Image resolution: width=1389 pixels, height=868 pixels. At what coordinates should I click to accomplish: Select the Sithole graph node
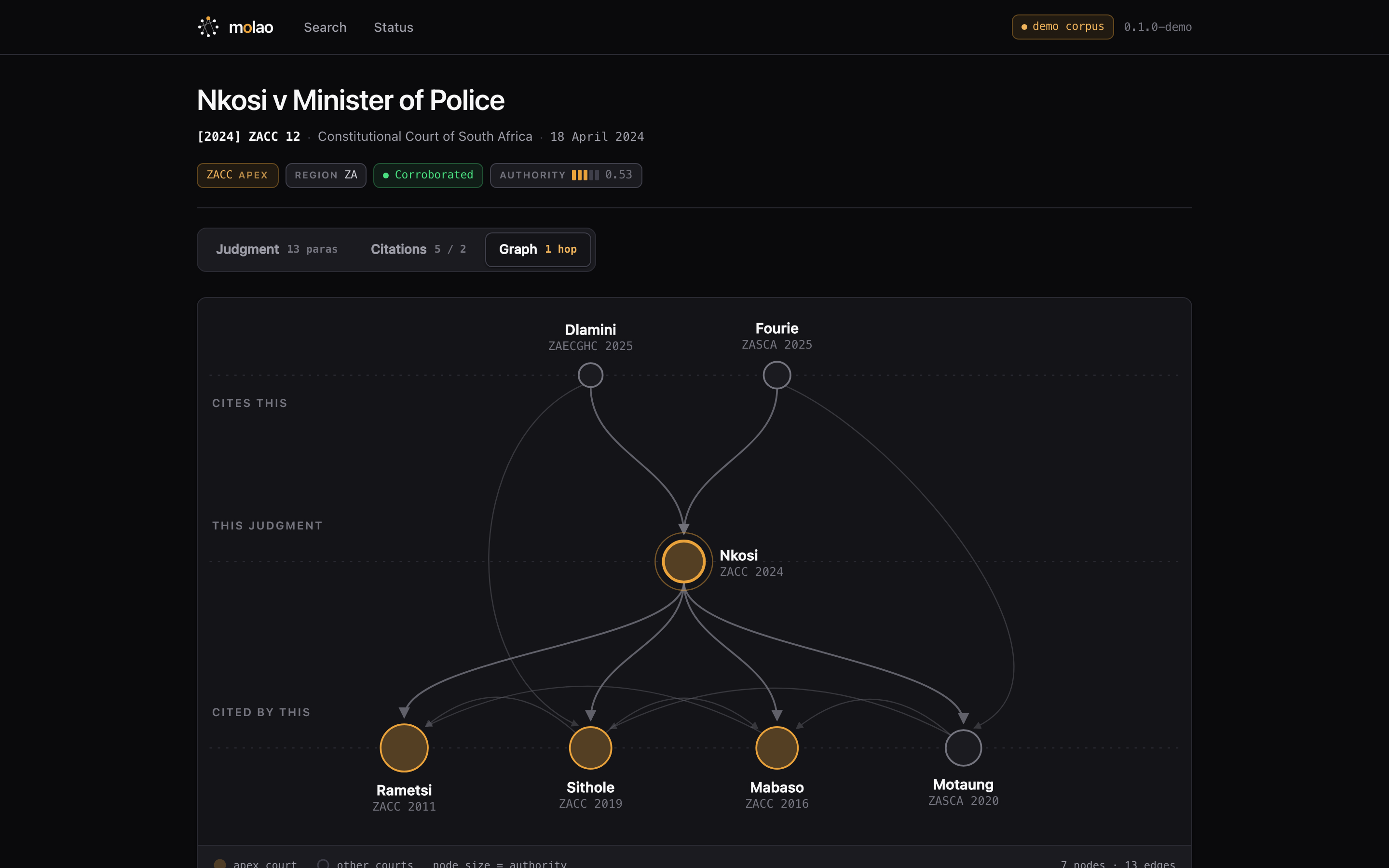coord(590,747)
